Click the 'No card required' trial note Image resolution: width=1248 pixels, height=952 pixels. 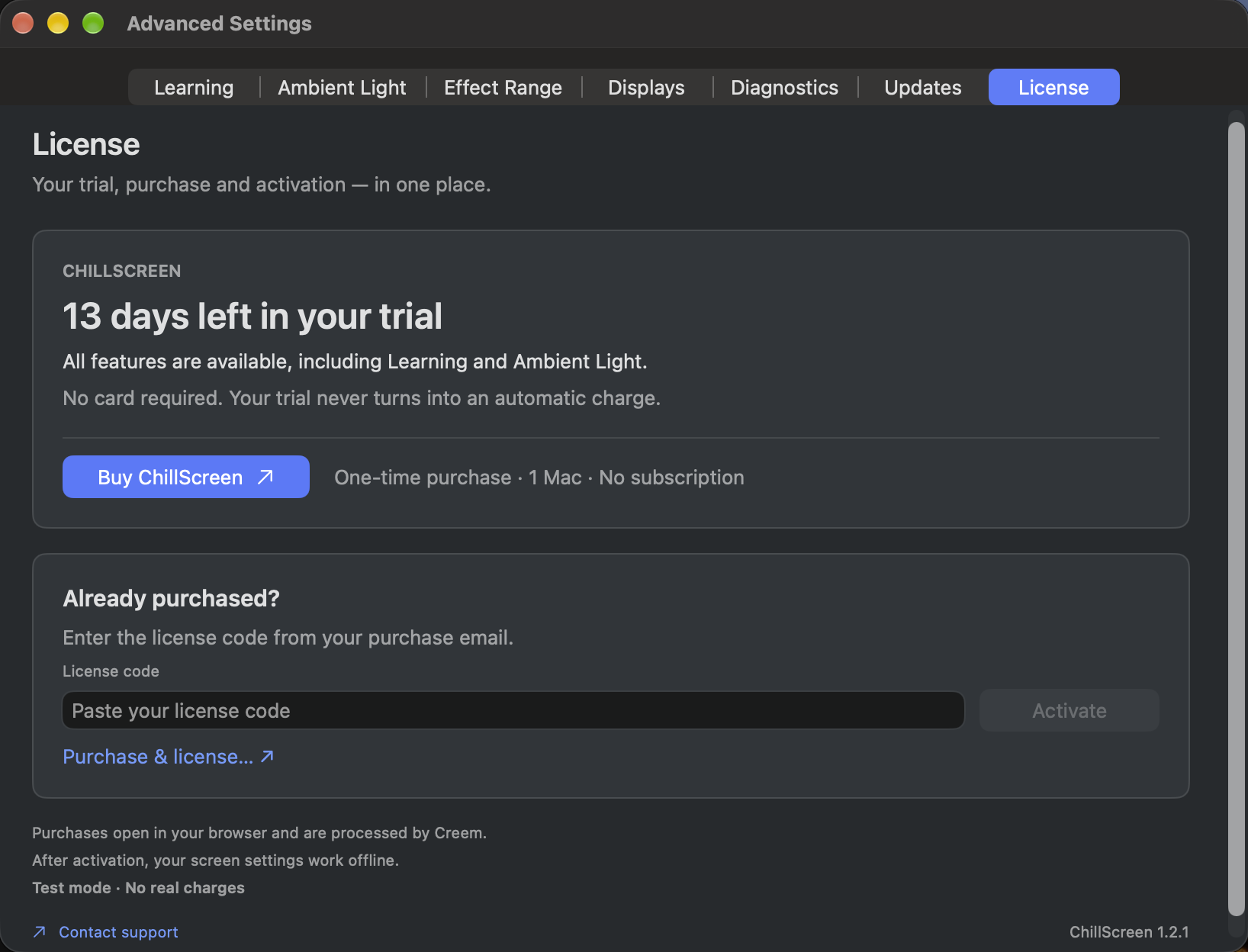coord(362,398)
